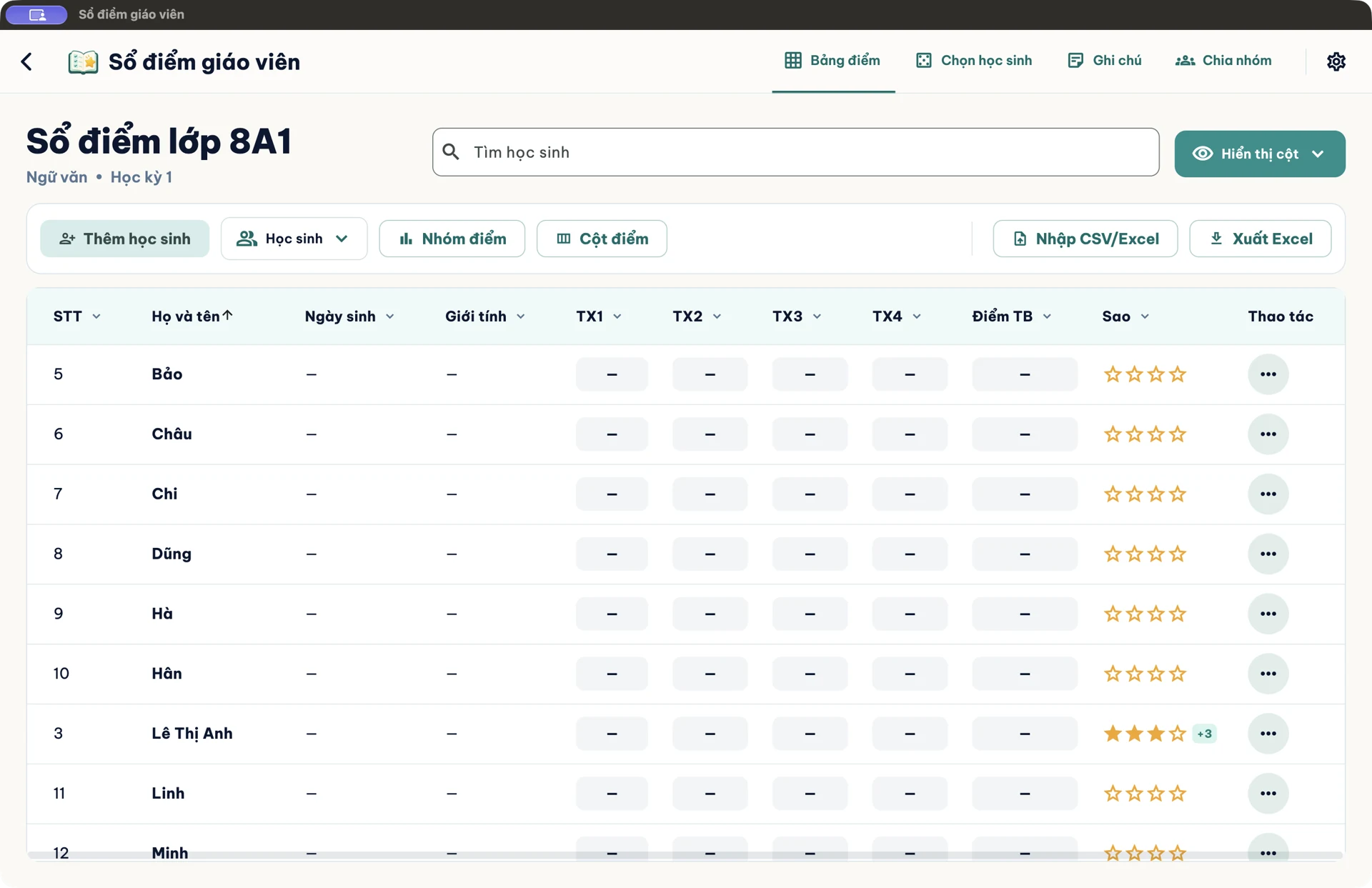Click the Cột điểm button

(x=602, y=239)
